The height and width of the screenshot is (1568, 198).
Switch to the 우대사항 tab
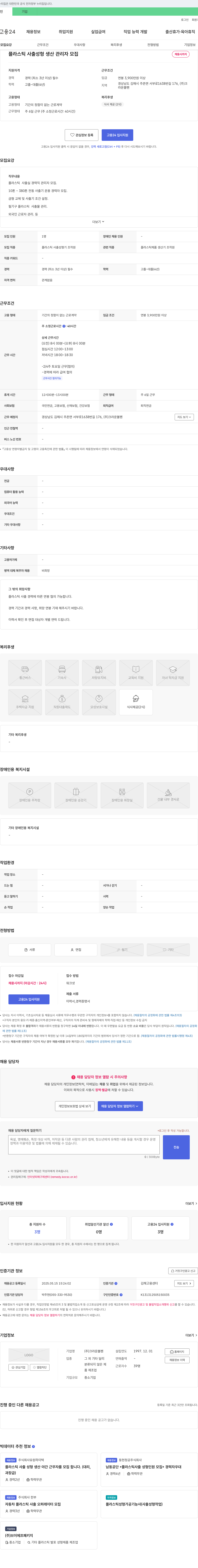coord(79,45)
